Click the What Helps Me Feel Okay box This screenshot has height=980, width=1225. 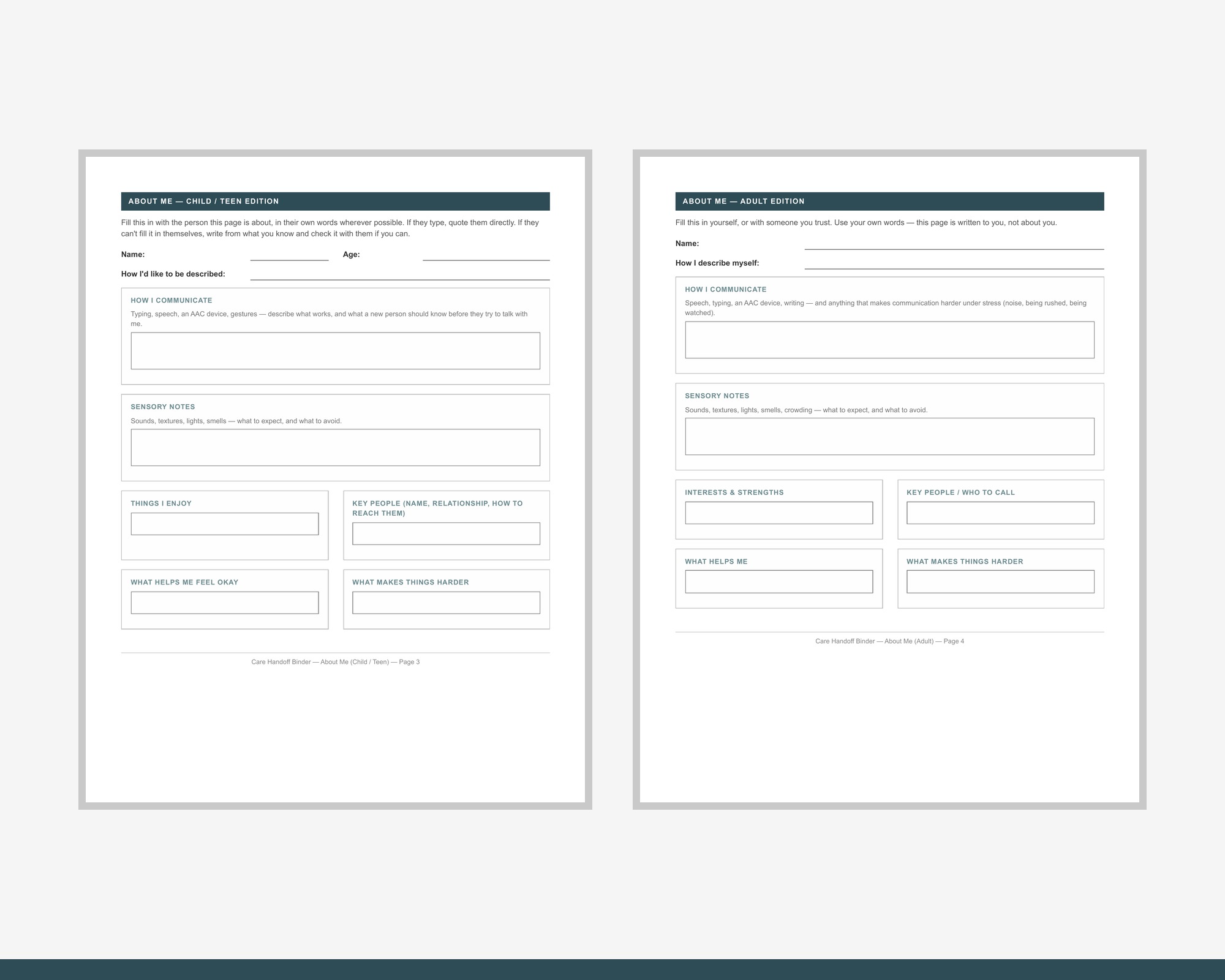click(225, 603)
